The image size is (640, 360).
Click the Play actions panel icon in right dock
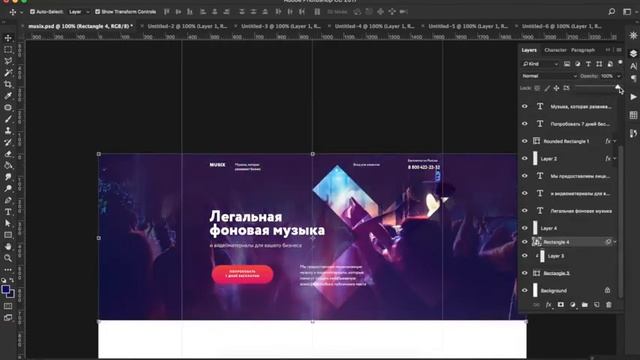pyautogui.click(x=633, y=97)
